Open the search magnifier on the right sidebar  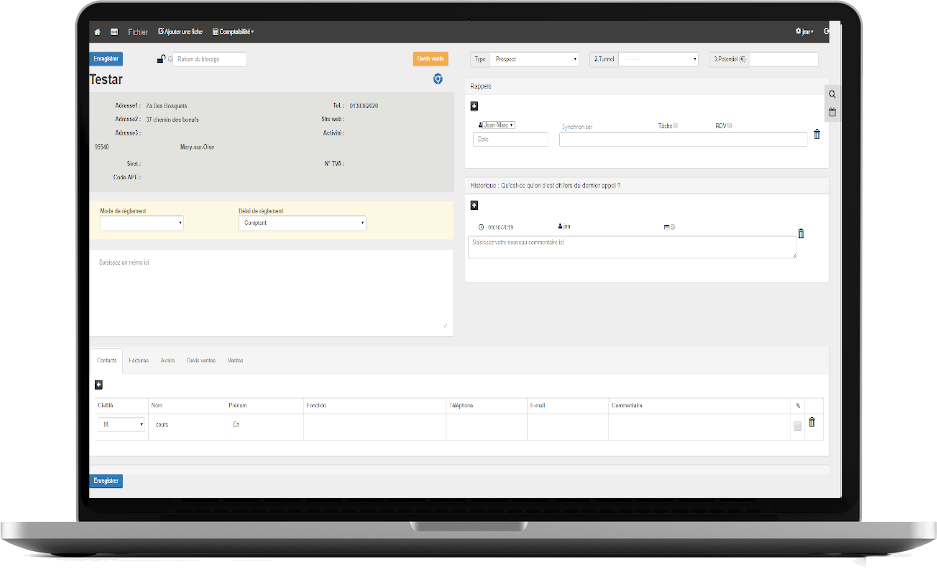(832, 94)
